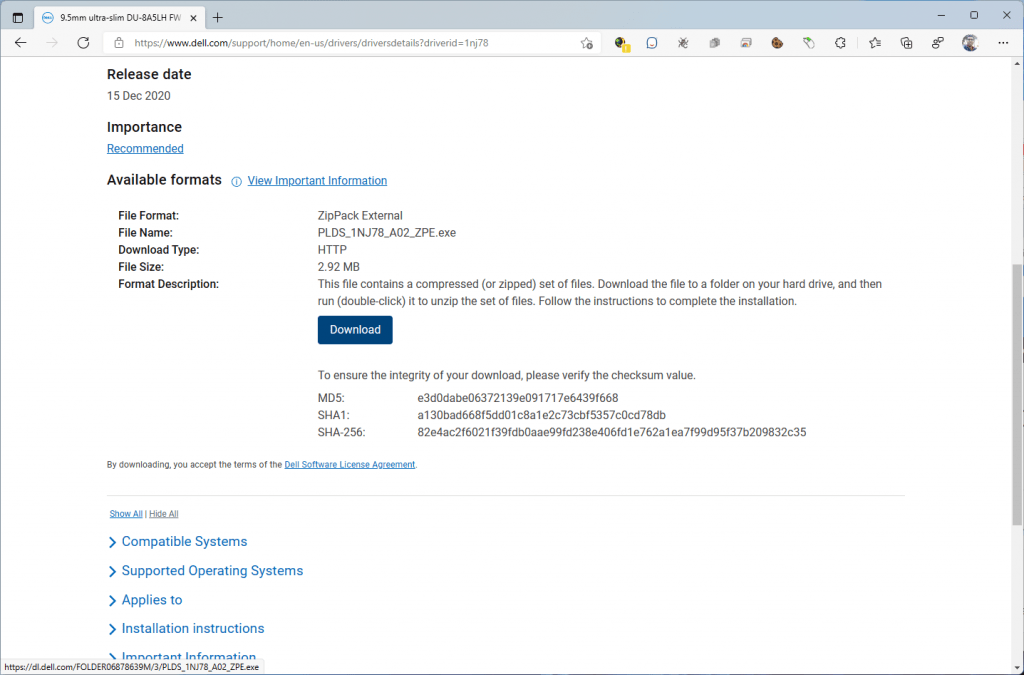The image size is (1024, 675).
Task: Refresh the Dell driver page
Action: click(x=83, y=43)
